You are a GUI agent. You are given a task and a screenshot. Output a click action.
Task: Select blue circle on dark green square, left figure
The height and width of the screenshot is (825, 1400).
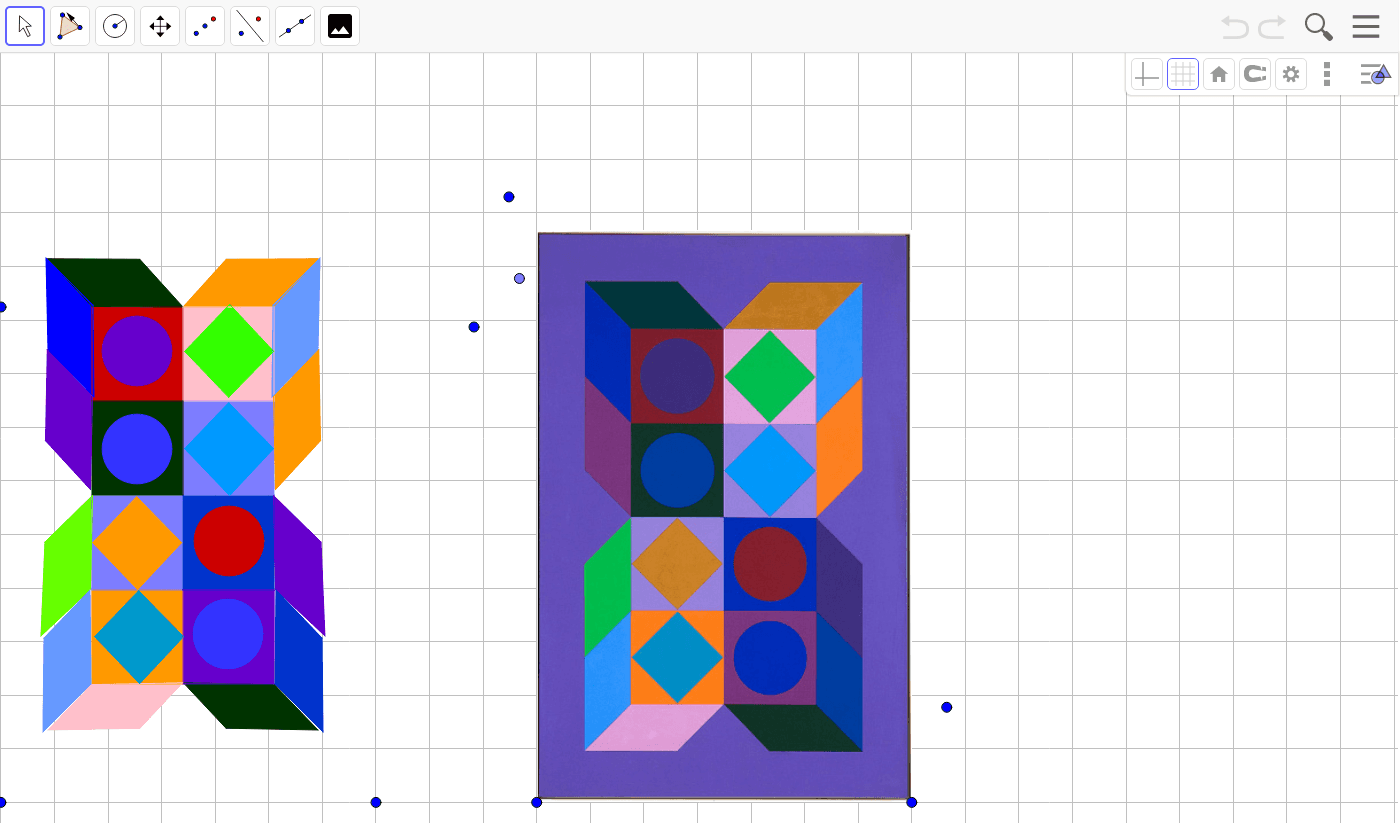(137, 448)
